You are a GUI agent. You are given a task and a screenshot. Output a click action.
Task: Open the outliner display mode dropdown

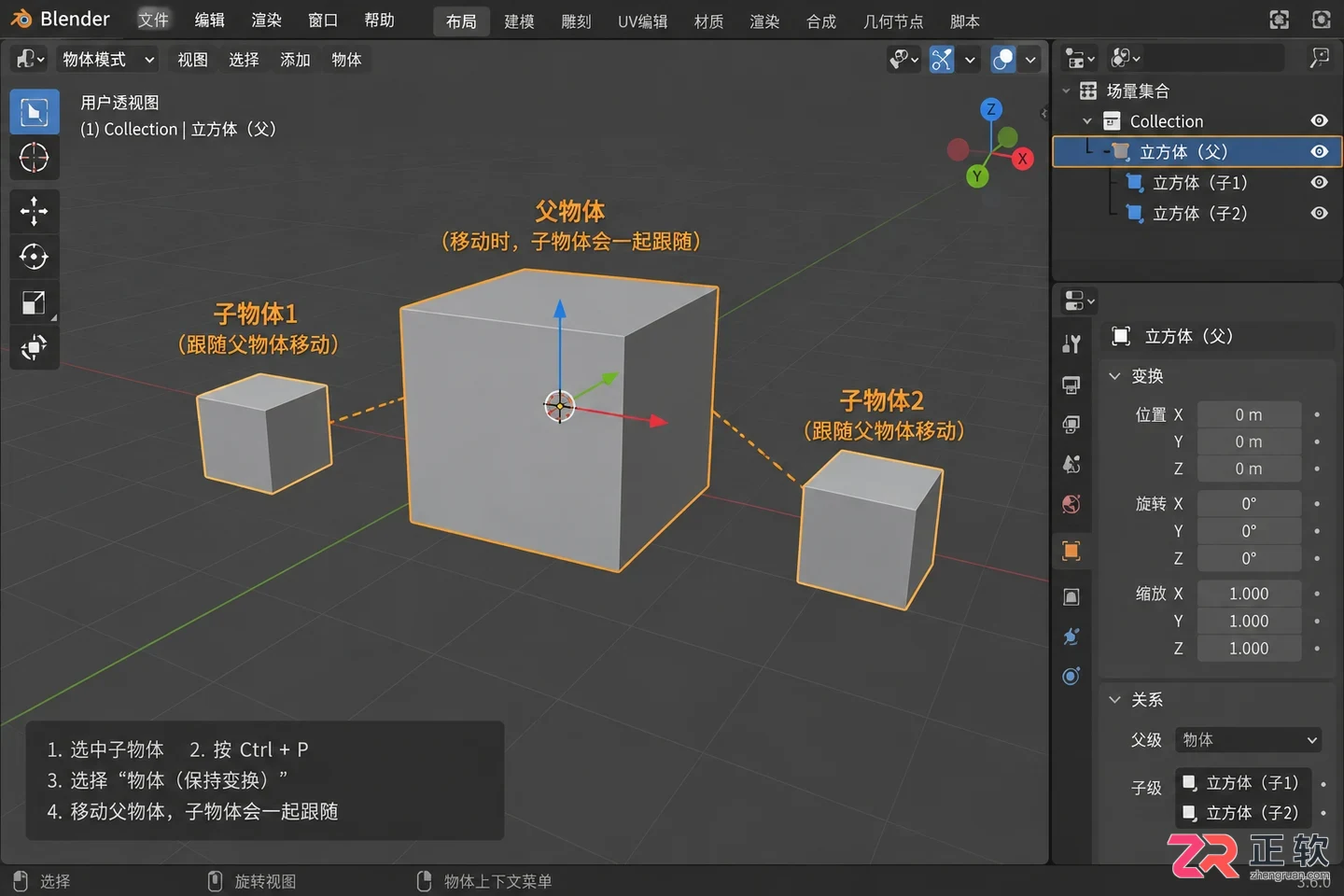pyautogui.click(x=1126, y=58)
